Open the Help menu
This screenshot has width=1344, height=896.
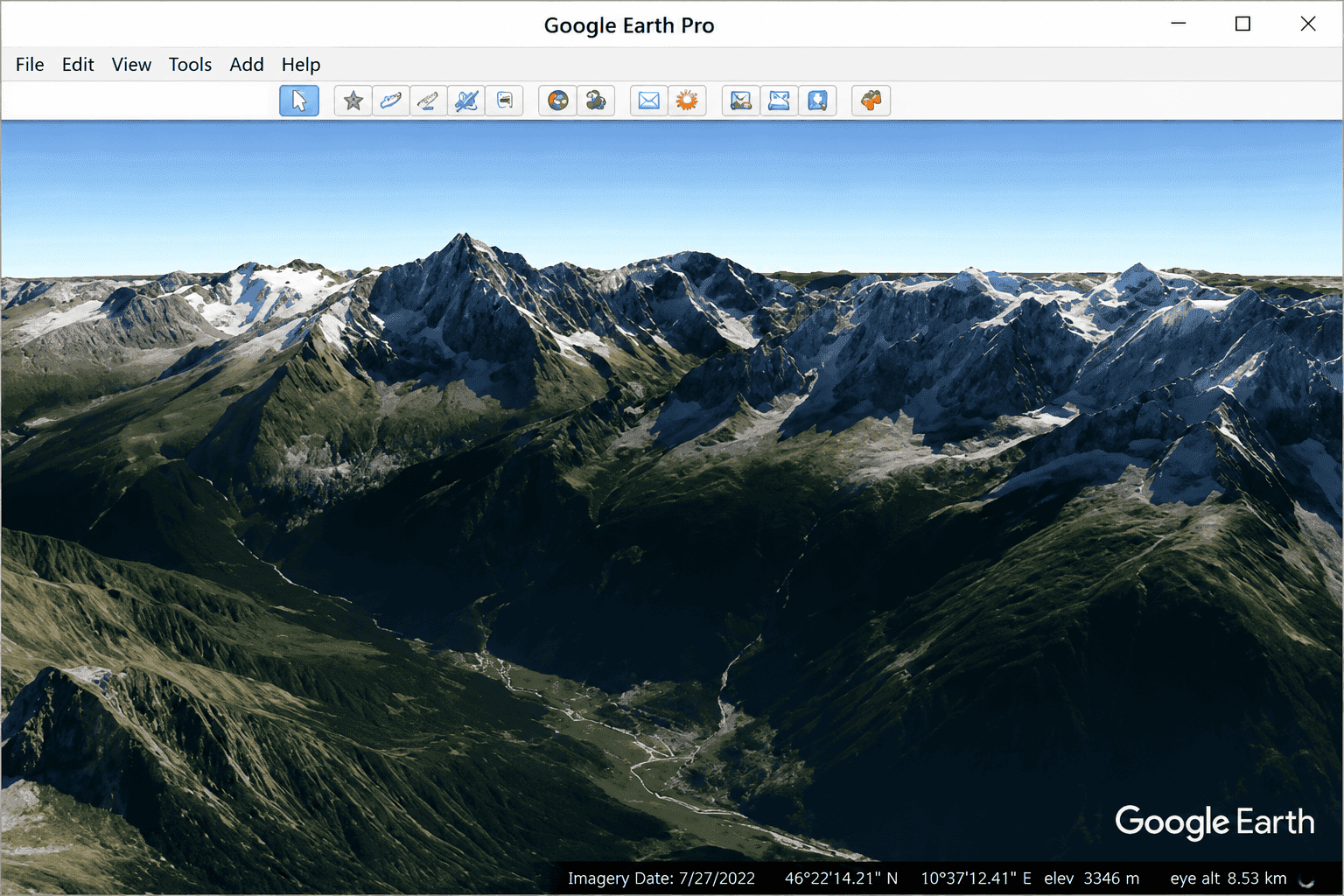tap(301, 65)
